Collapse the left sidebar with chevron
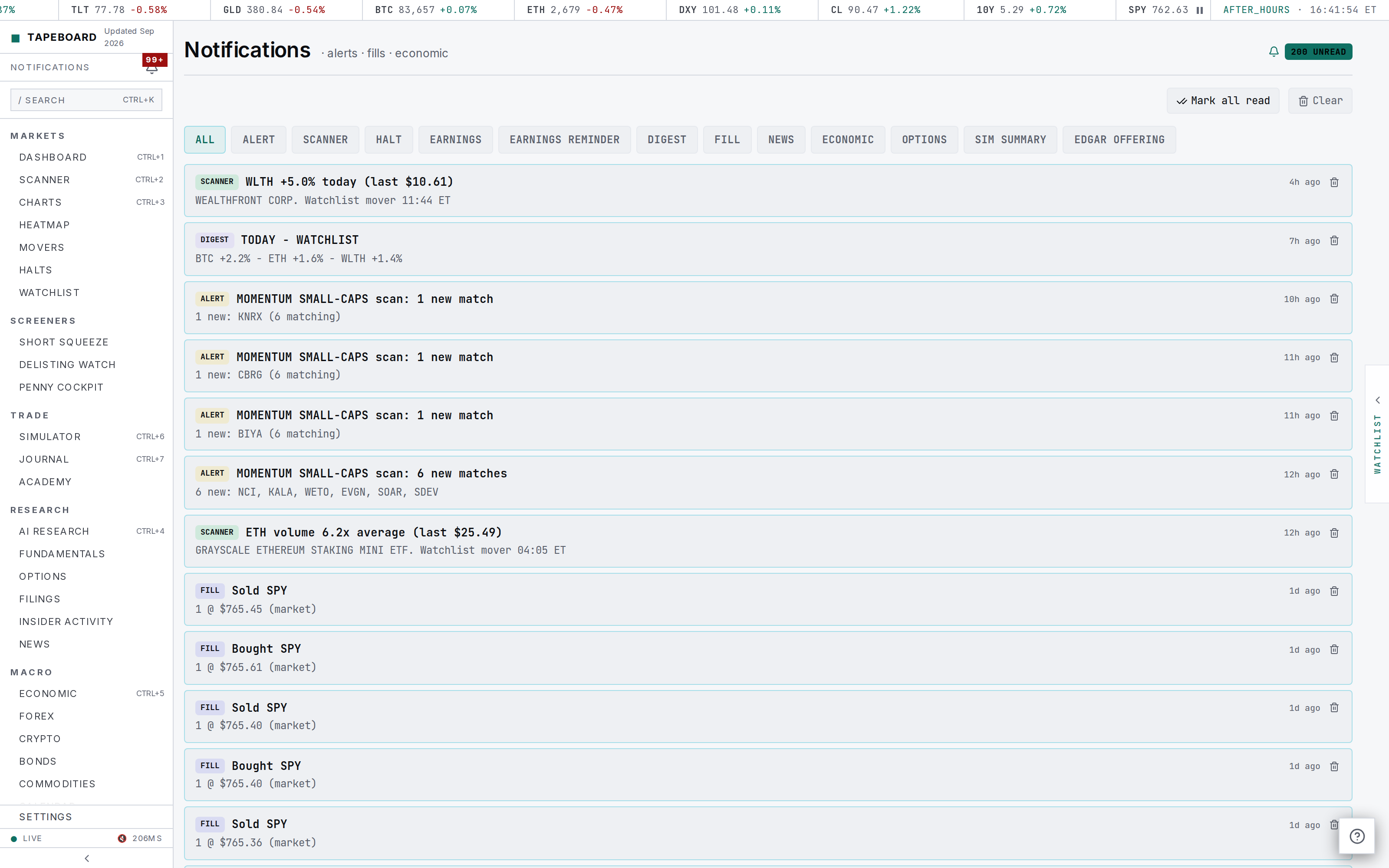This screenshot has width=1389, height=868. point(87,858)
